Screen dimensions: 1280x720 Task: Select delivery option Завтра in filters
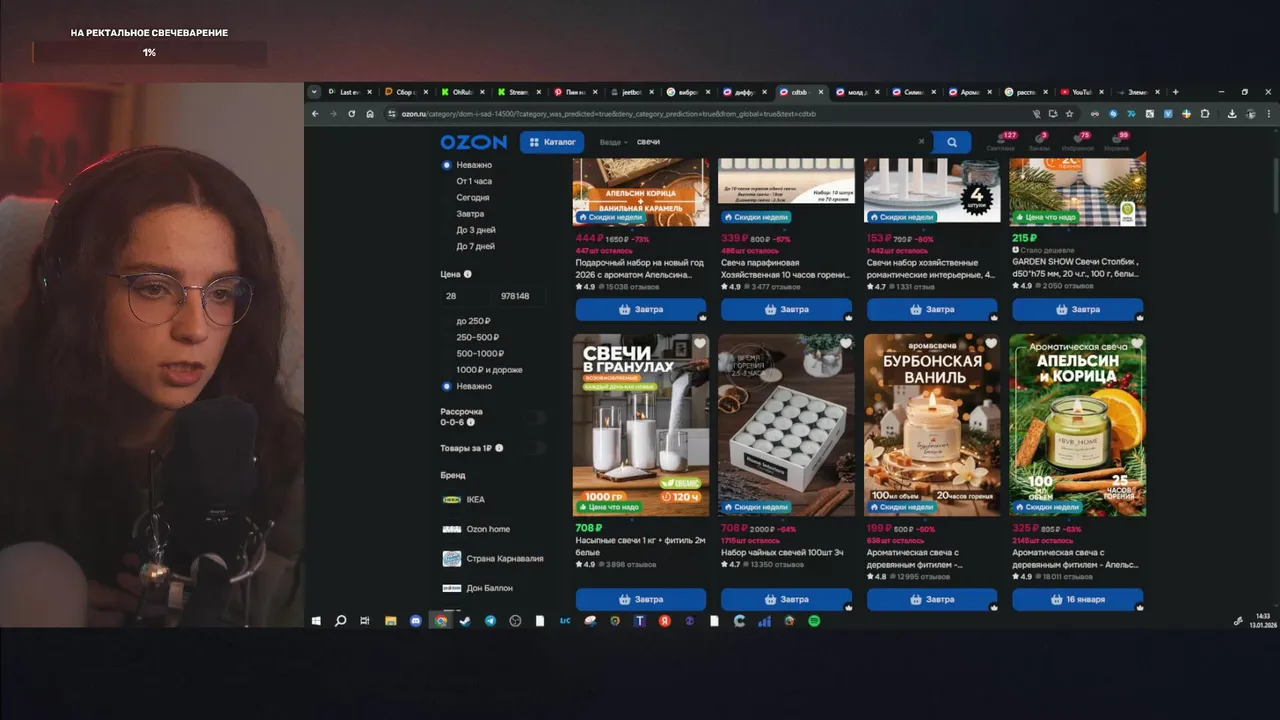coord(470,213)
